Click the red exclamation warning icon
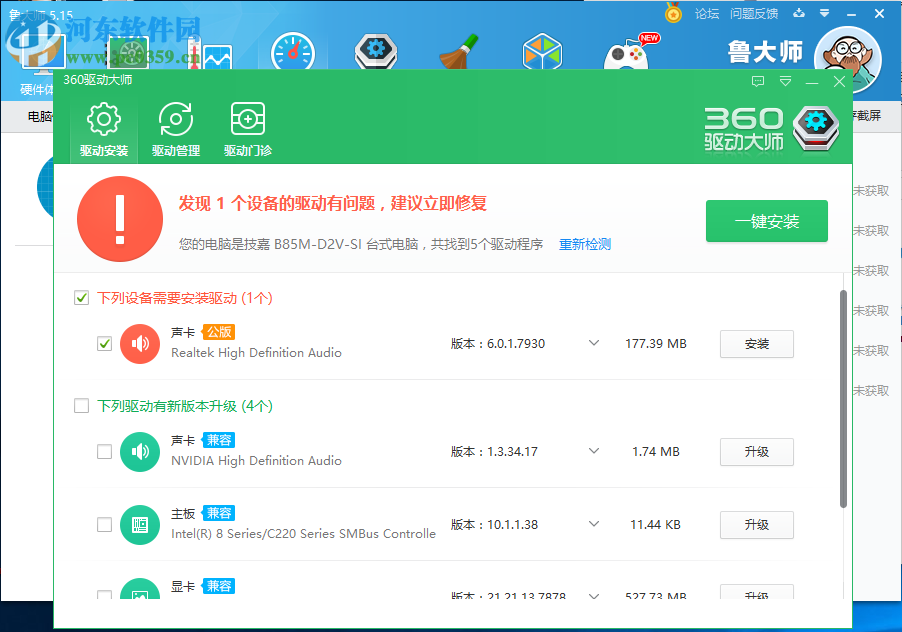 click(x=120, y=218)
